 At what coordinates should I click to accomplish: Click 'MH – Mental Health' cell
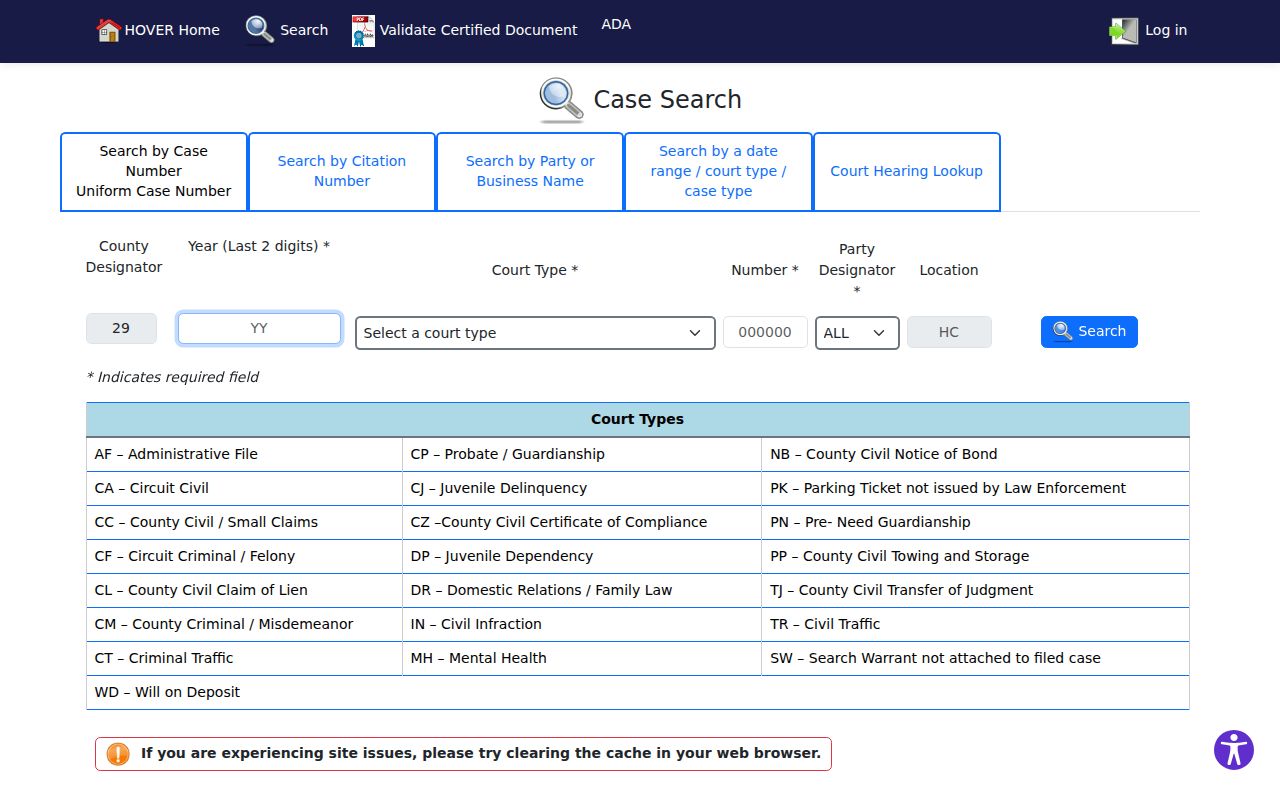coord(582,658)
